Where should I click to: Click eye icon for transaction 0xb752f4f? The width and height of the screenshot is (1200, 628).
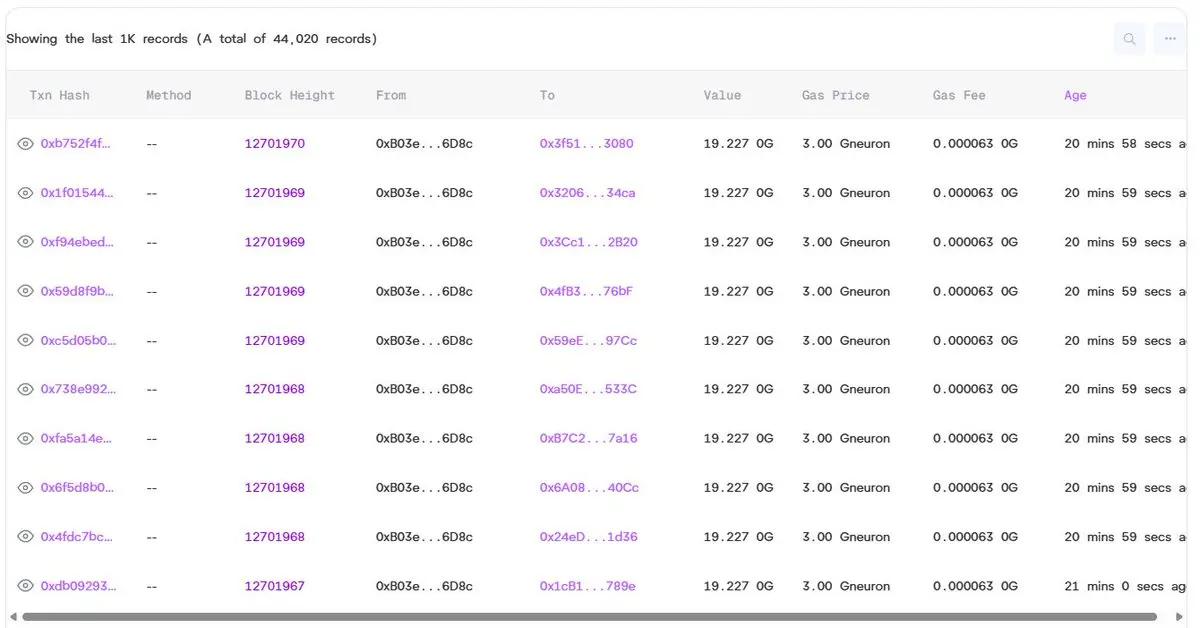point(26,144)
